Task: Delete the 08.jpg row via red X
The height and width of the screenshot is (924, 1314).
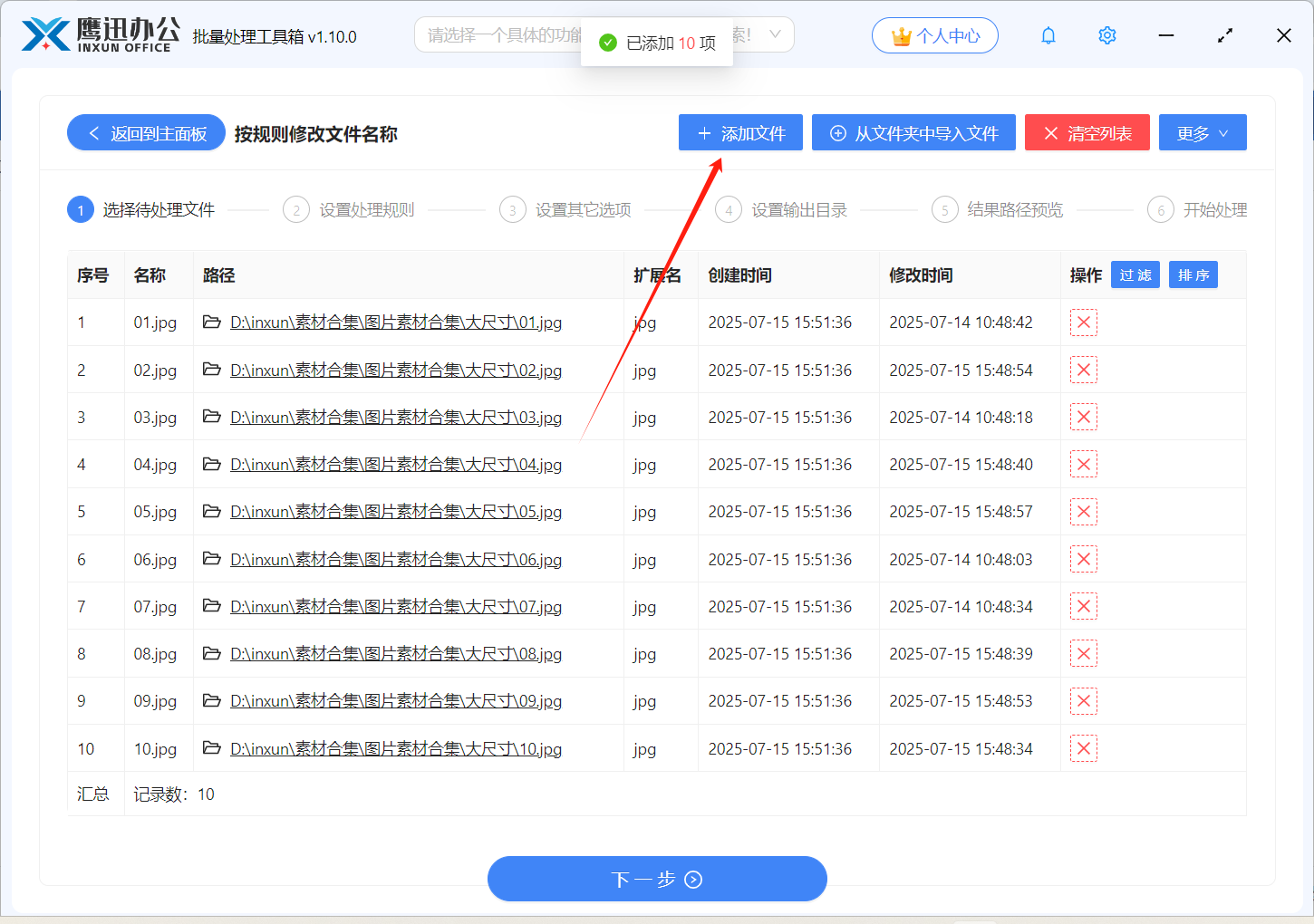Action: (1084, 653)
